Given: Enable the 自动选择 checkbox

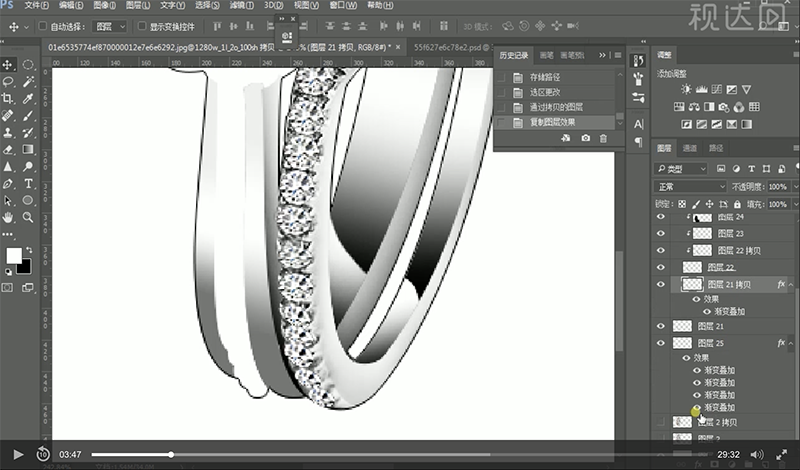Looking at the screenshot, I should pyautogui.click(x=43, y=26).
